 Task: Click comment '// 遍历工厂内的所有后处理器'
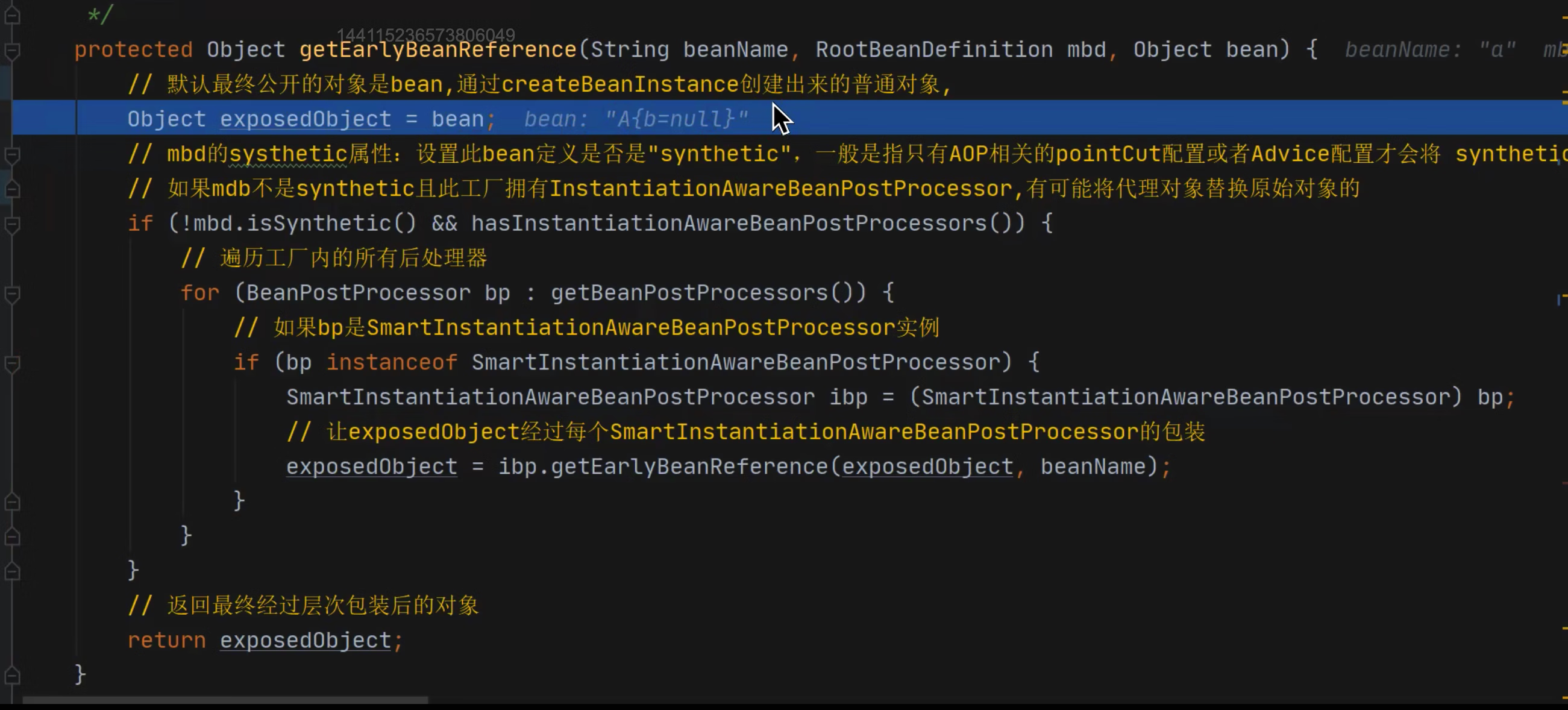[x=334, y=257]
